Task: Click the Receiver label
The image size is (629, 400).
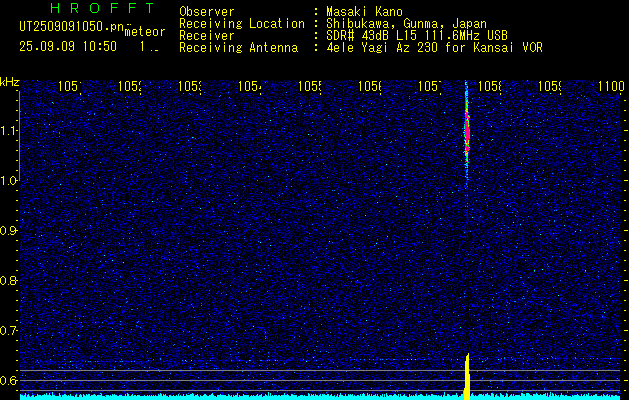Action: (x=207, y=36)
